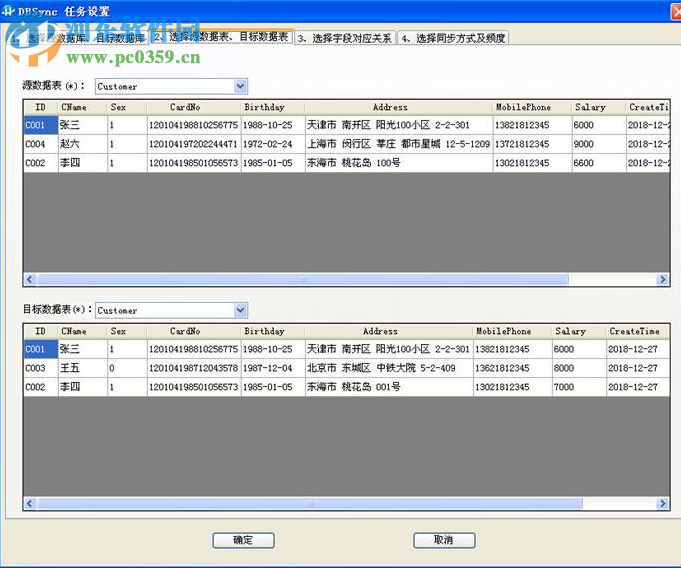
Task: Click target grid scrollbar left arrow
Action: pyautogui.click(x=30, y=503)
